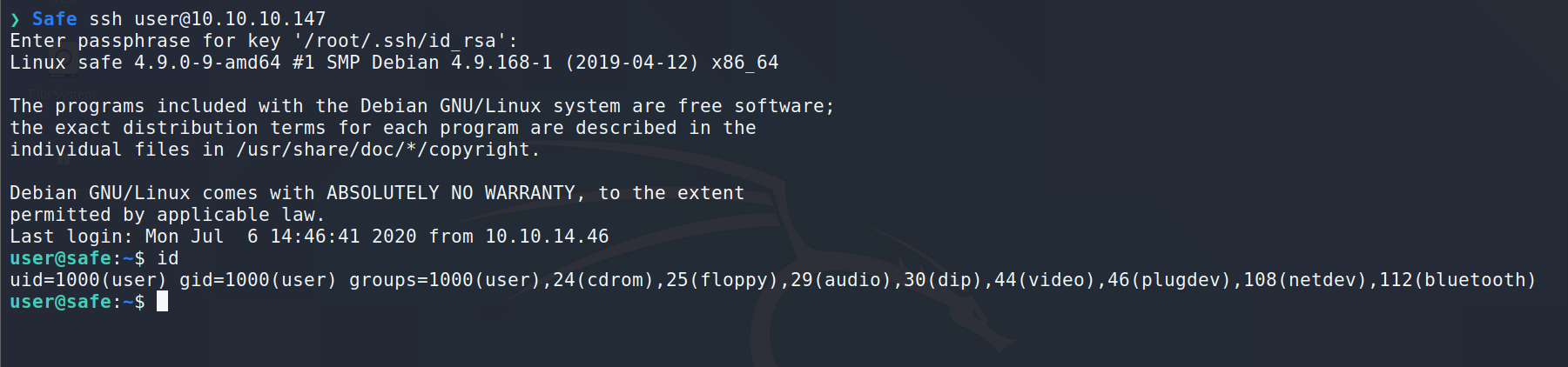Click the words ABSOLUTELY NO WARRANTY
This screenshot has height=367, width=1568.
[x=451, y=193]
